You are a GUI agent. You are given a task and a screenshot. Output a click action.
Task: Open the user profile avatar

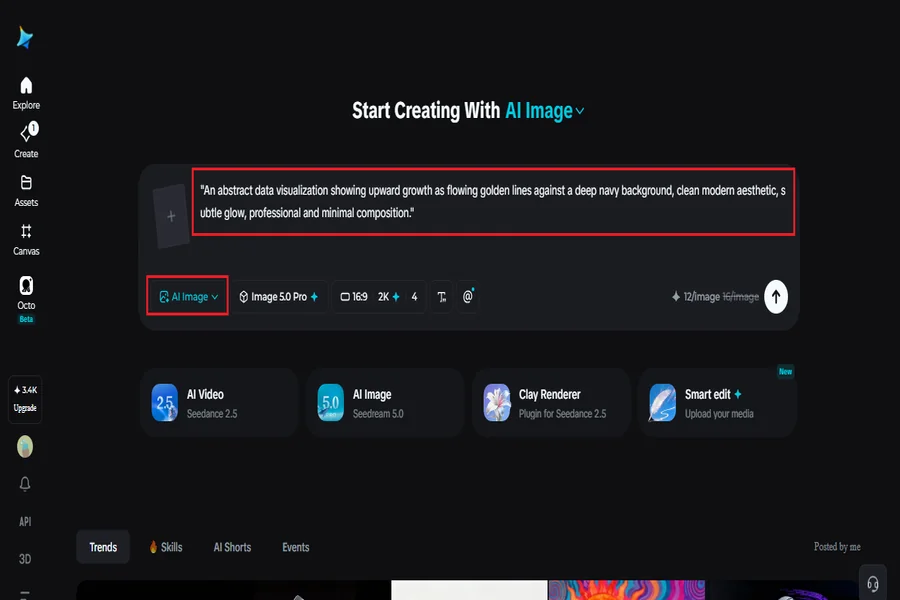click(25, 447)
